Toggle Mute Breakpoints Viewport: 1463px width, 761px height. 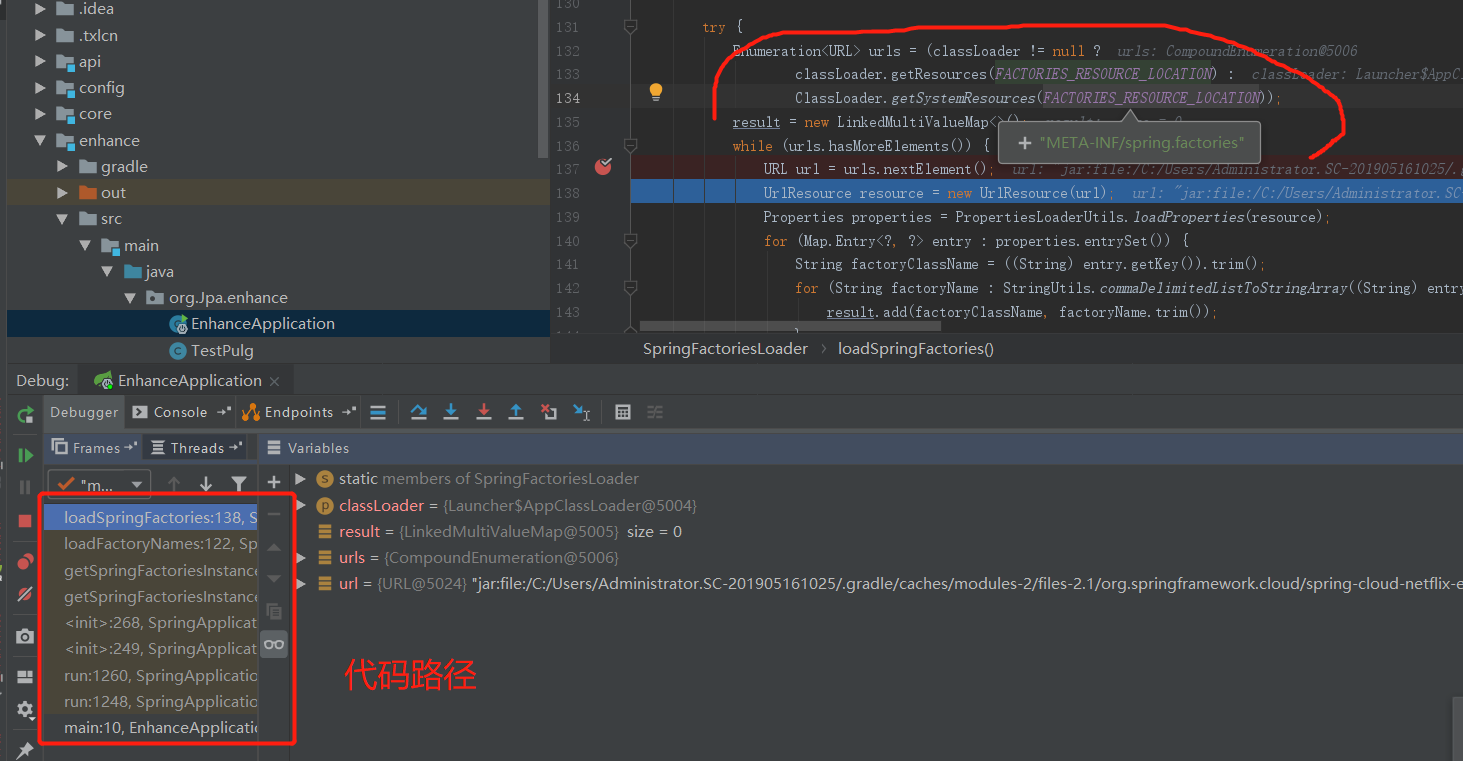coord(25,594)
